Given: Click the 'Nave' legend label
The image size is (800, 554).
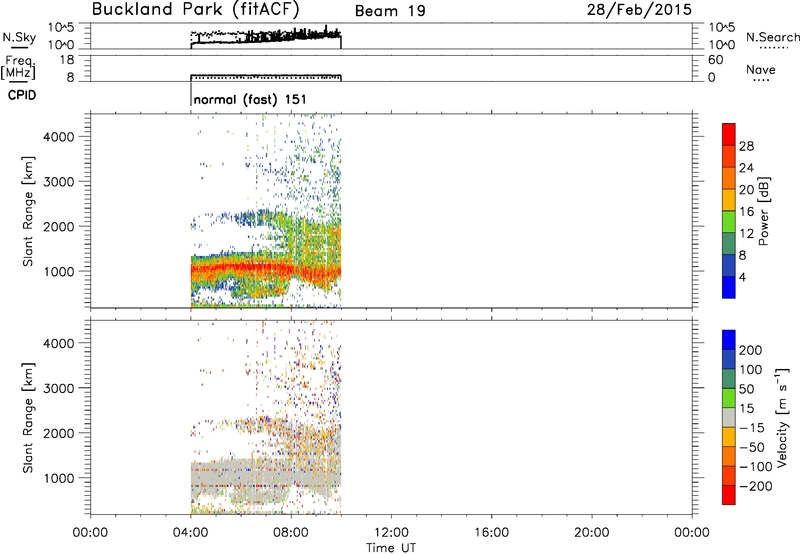Looking at the screenshot, I should click(x=761, y=69).
